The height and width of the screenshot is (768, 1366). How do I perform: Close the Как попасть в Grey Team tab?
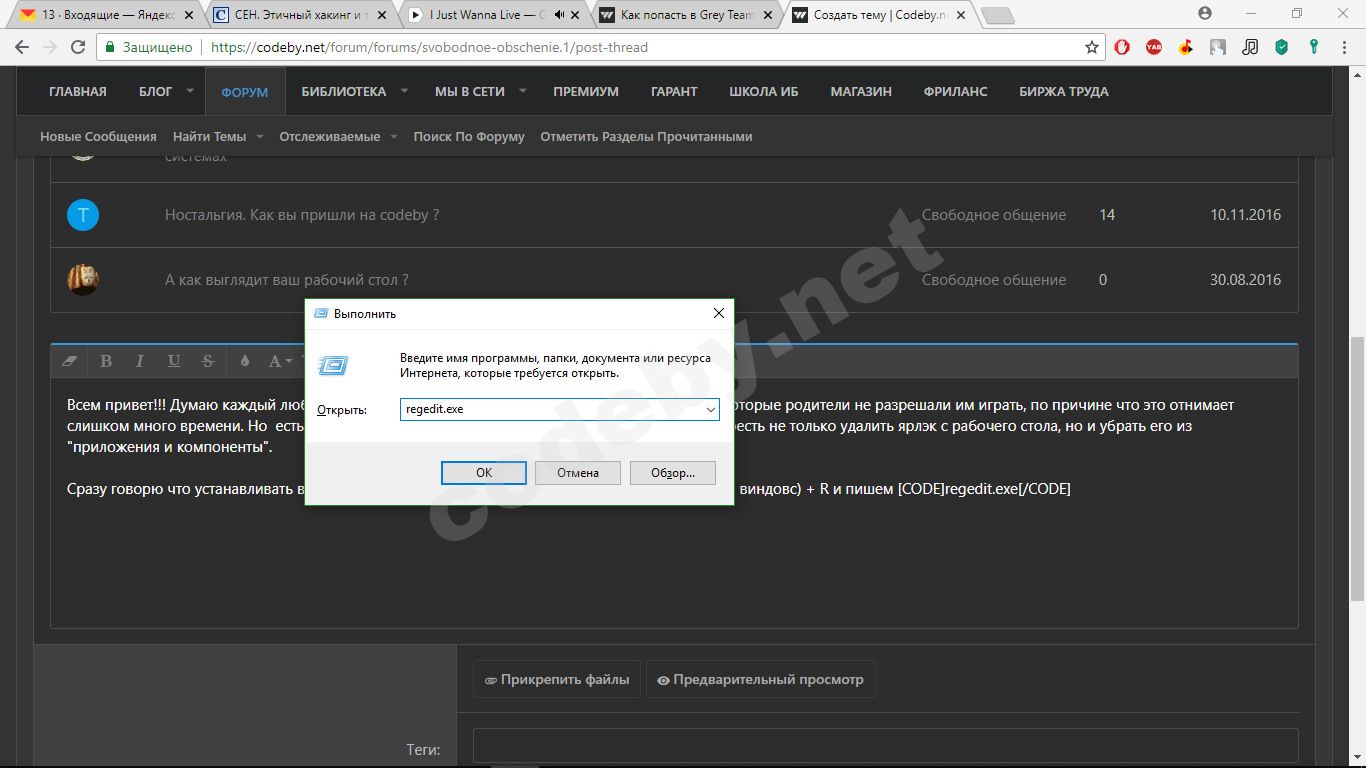point(768,15)
